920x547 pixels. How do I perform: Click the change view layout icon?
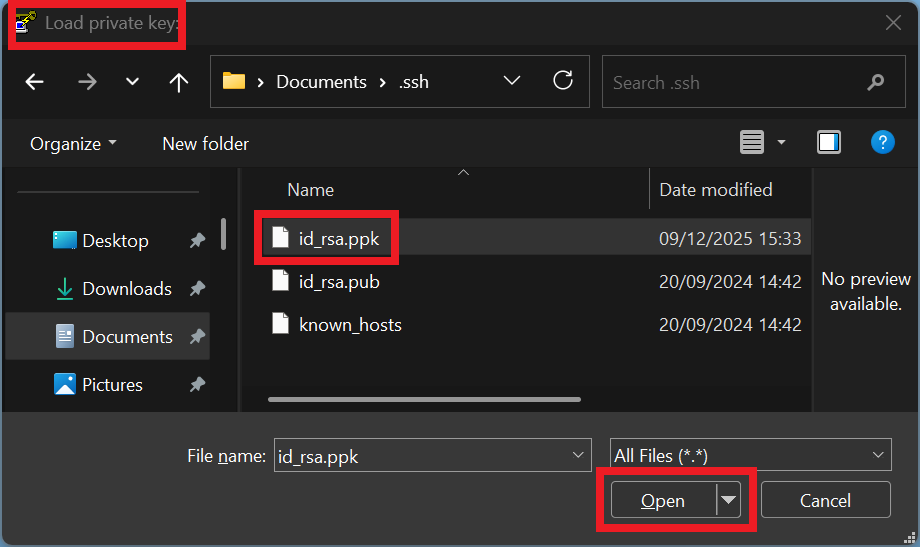coord(752,143)
